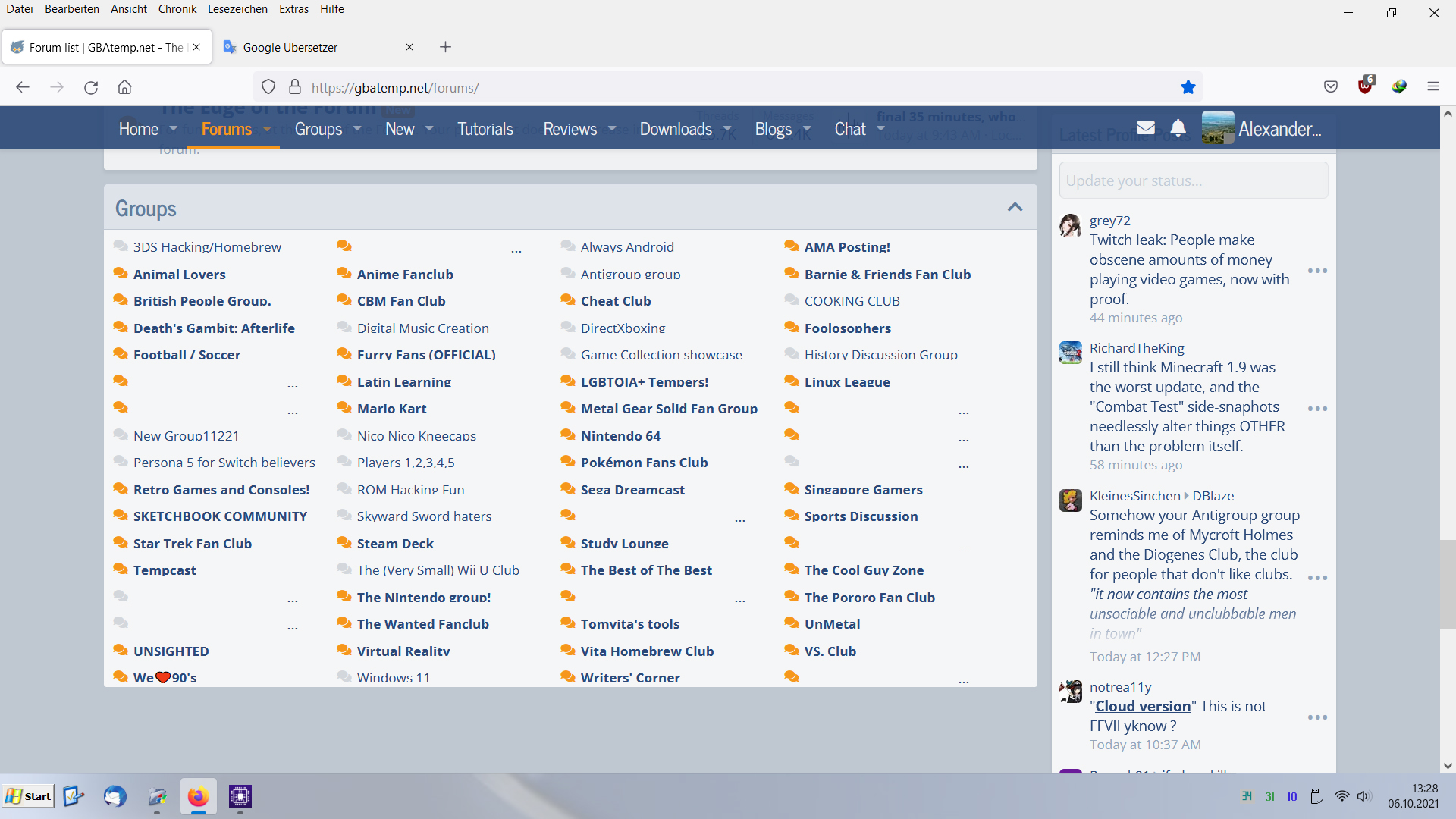This screenshot has width=1456, height=819.
Task: Open the Chronik menu
Action: pyautogui.click(x=177, y=9)
